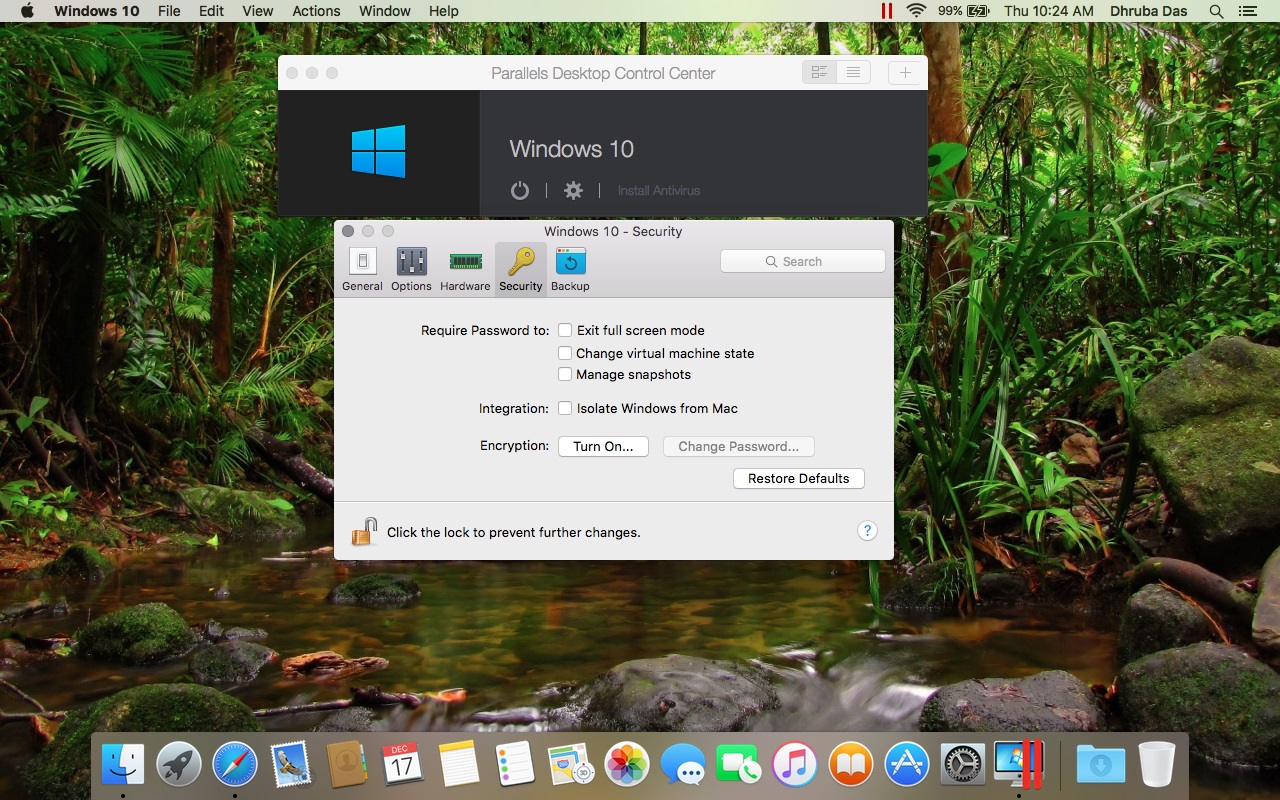Open Contacts from the Dock
1280x800 pixels.
(346, 765)
